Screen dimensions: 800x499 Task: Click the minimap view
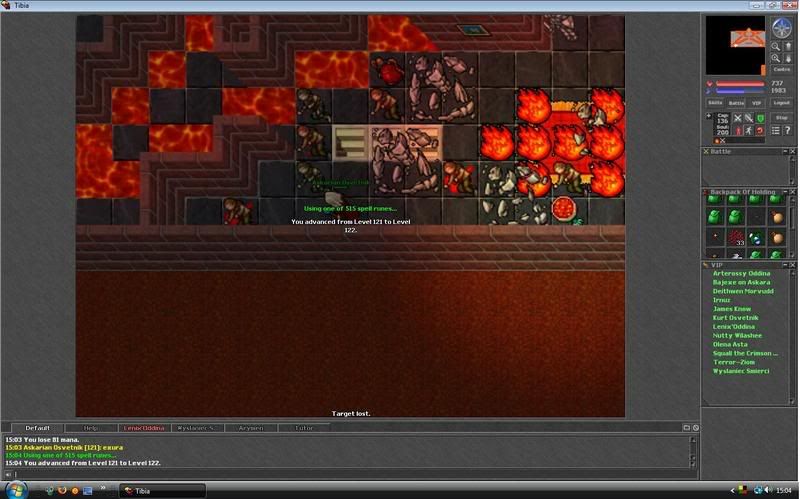736,45
